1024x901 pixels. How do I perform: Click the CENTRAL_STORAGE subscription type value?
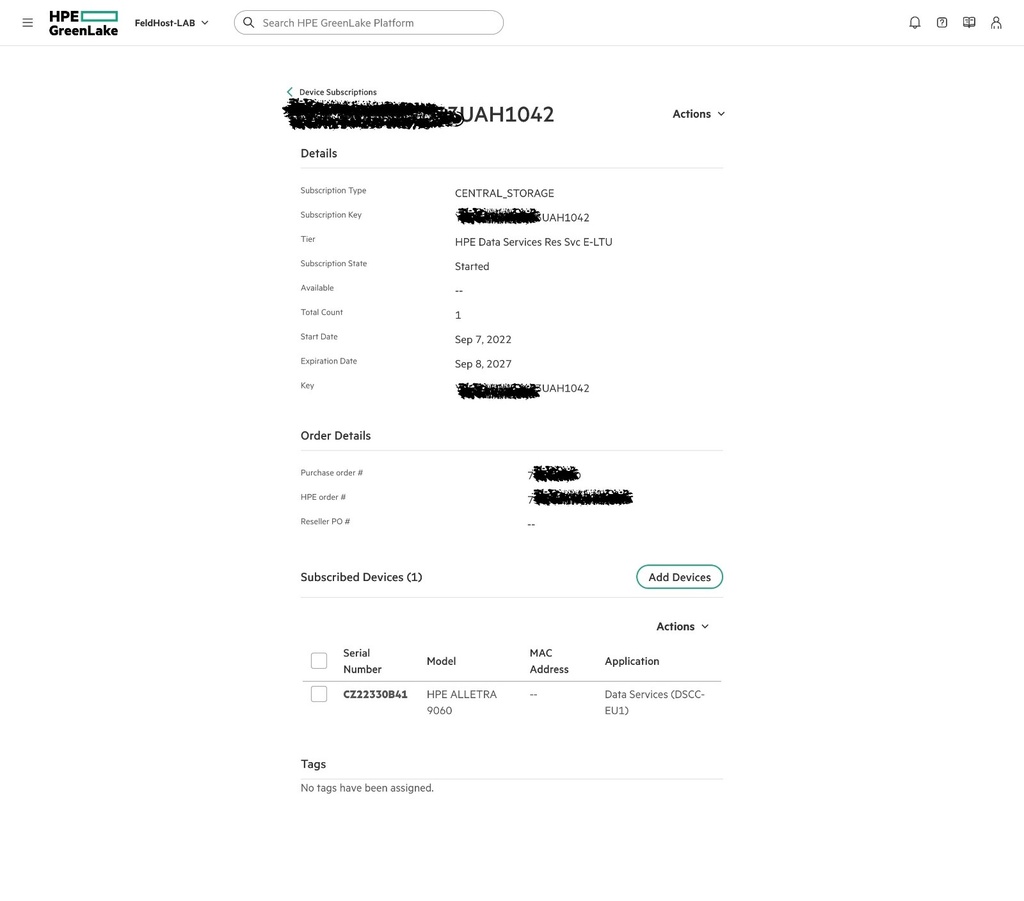[x=504, y=193]
